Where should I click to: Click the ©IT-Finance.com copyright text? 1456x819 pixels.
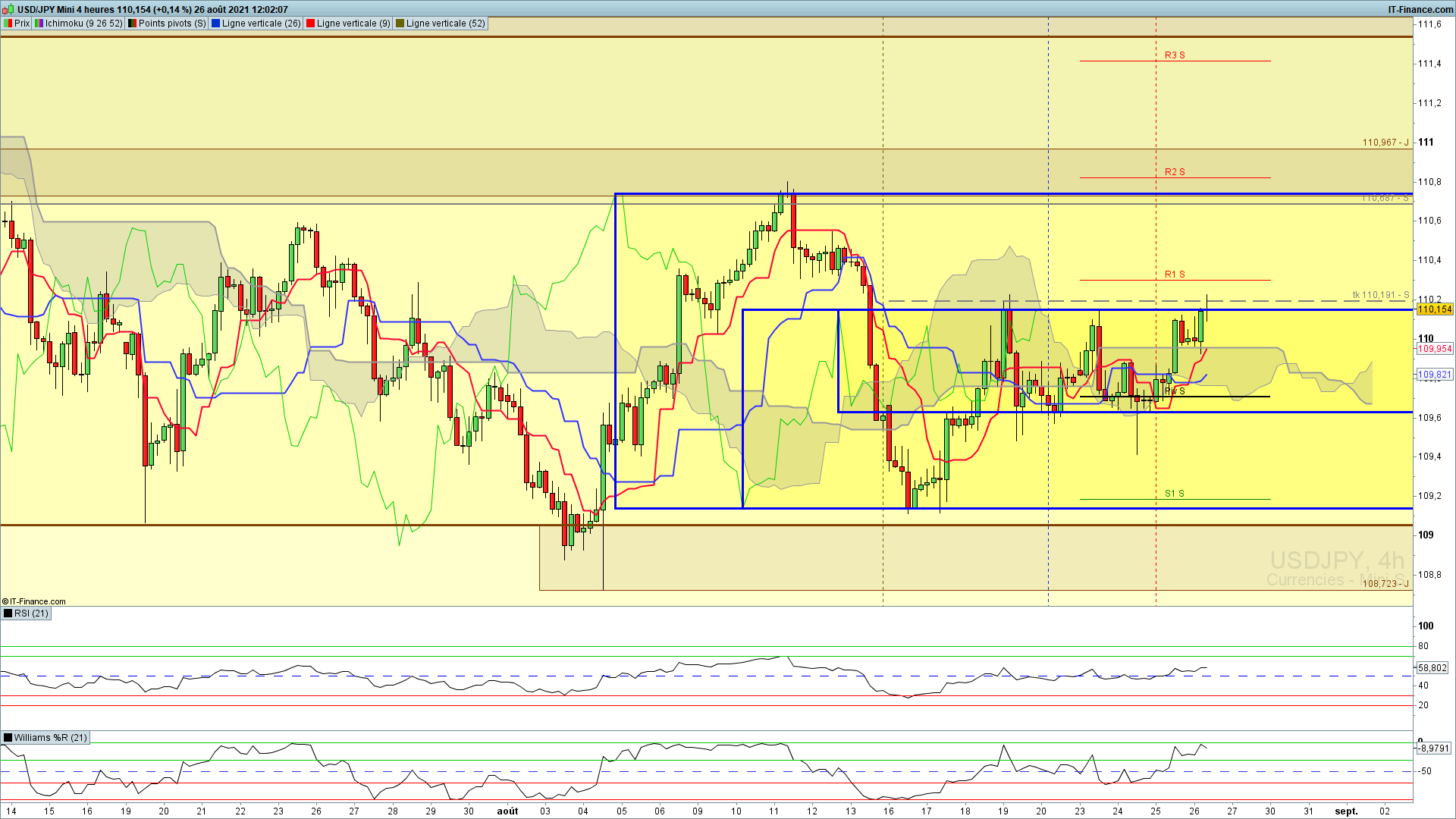point(33,601)
